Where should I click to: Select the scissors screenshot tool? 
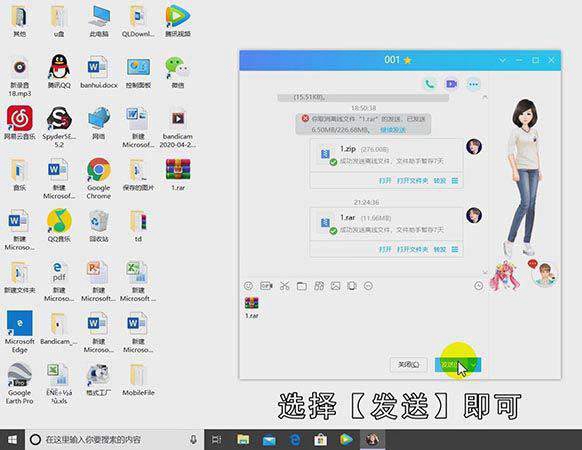point(285,286)
